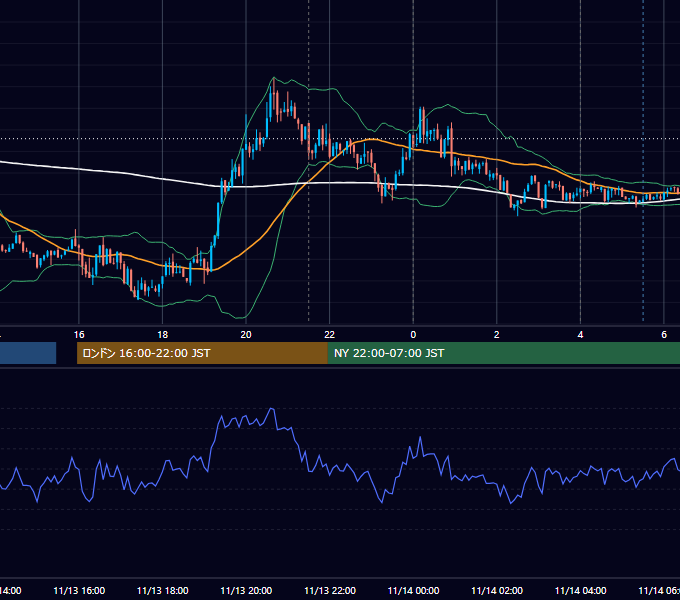Click the highest candlestick peak near 20:40
The height and width of the screenshot is (600, 680).
click(x=274, y=93)
